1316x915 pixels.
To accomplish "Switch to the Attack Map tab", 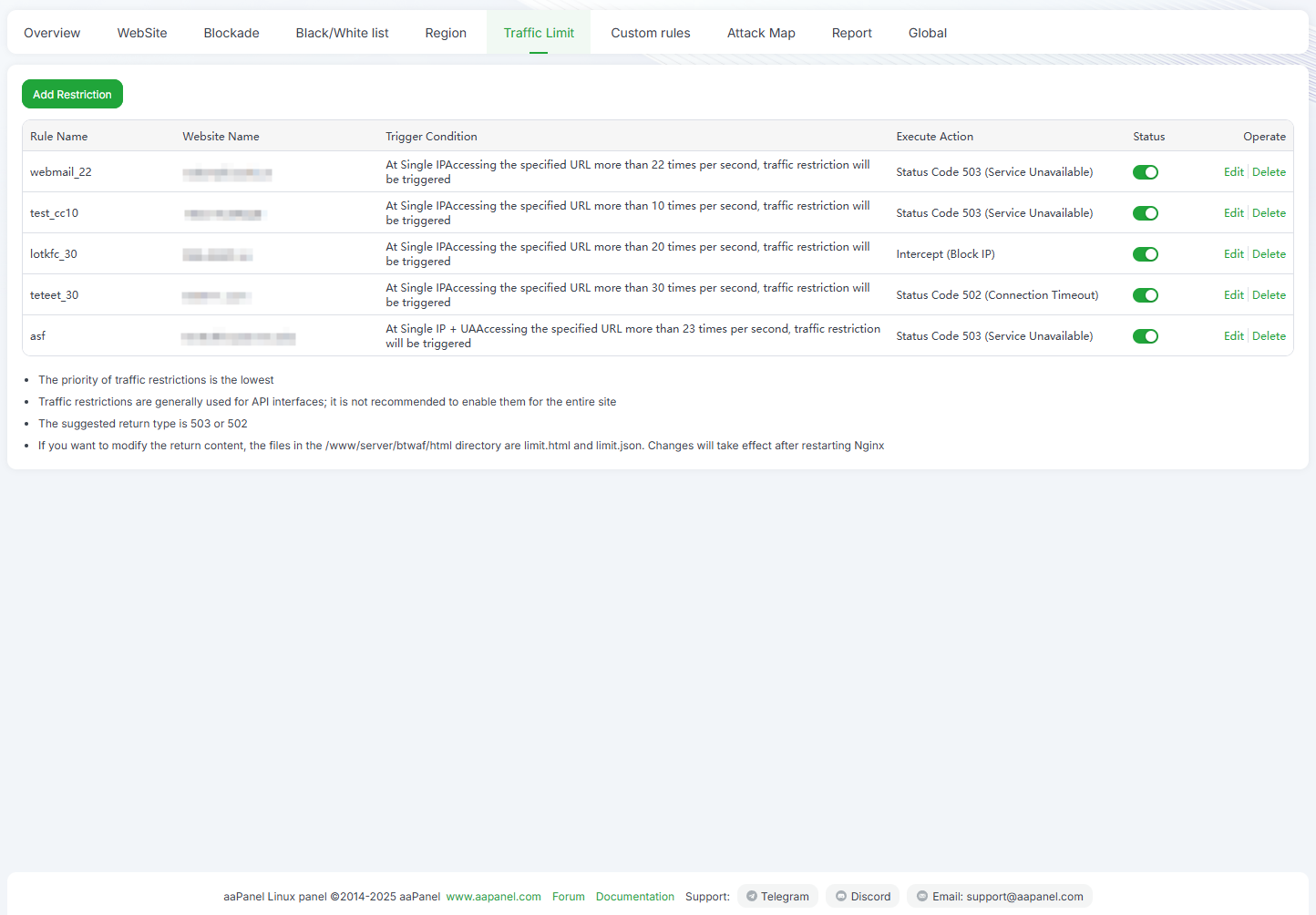I will coord(761,33).
